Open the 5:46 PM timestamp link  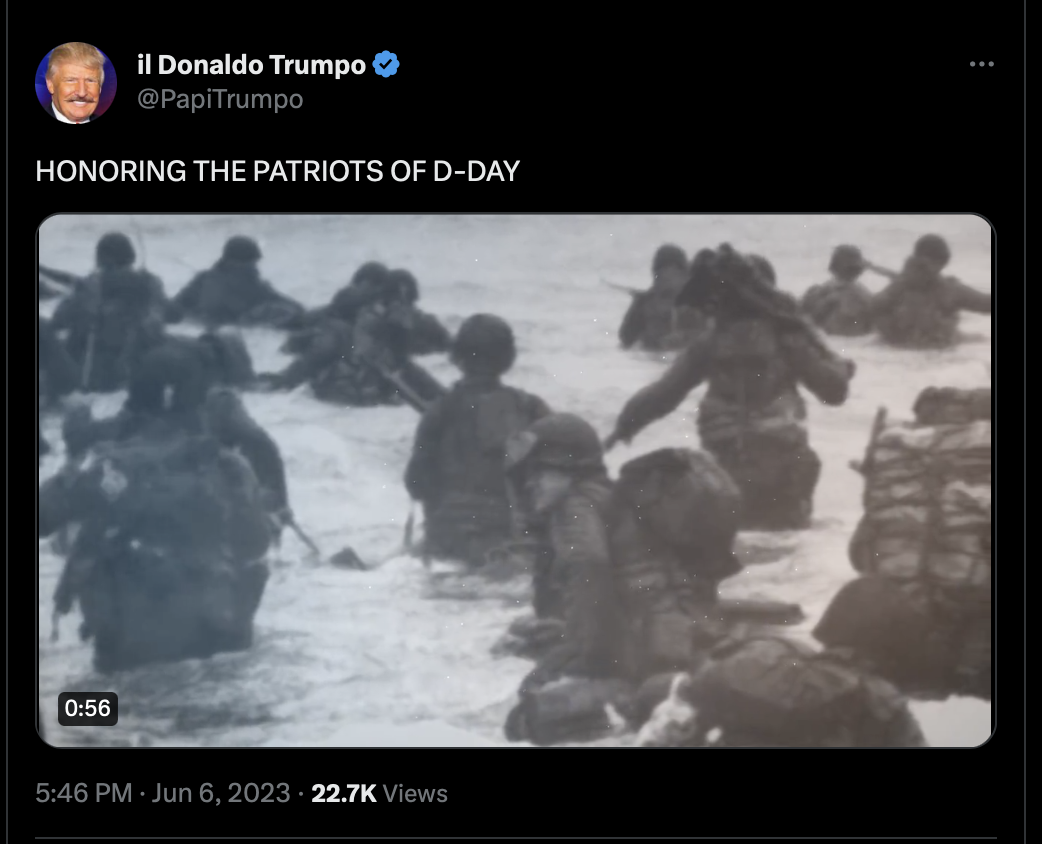(x=84, y=793)
